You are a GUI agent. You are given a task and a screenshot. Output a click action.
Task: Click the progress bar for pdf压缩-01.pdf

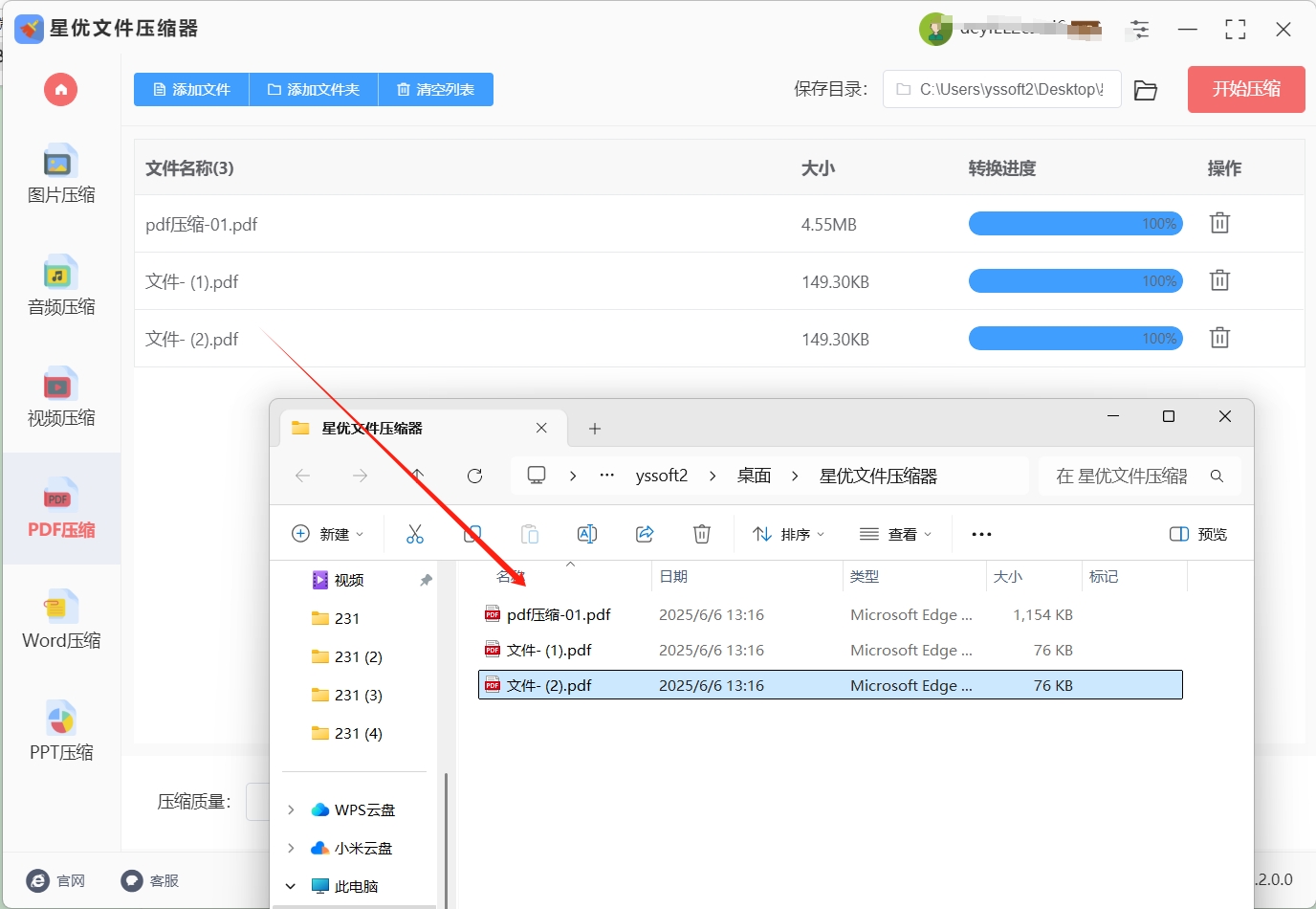pos(1076,224)
